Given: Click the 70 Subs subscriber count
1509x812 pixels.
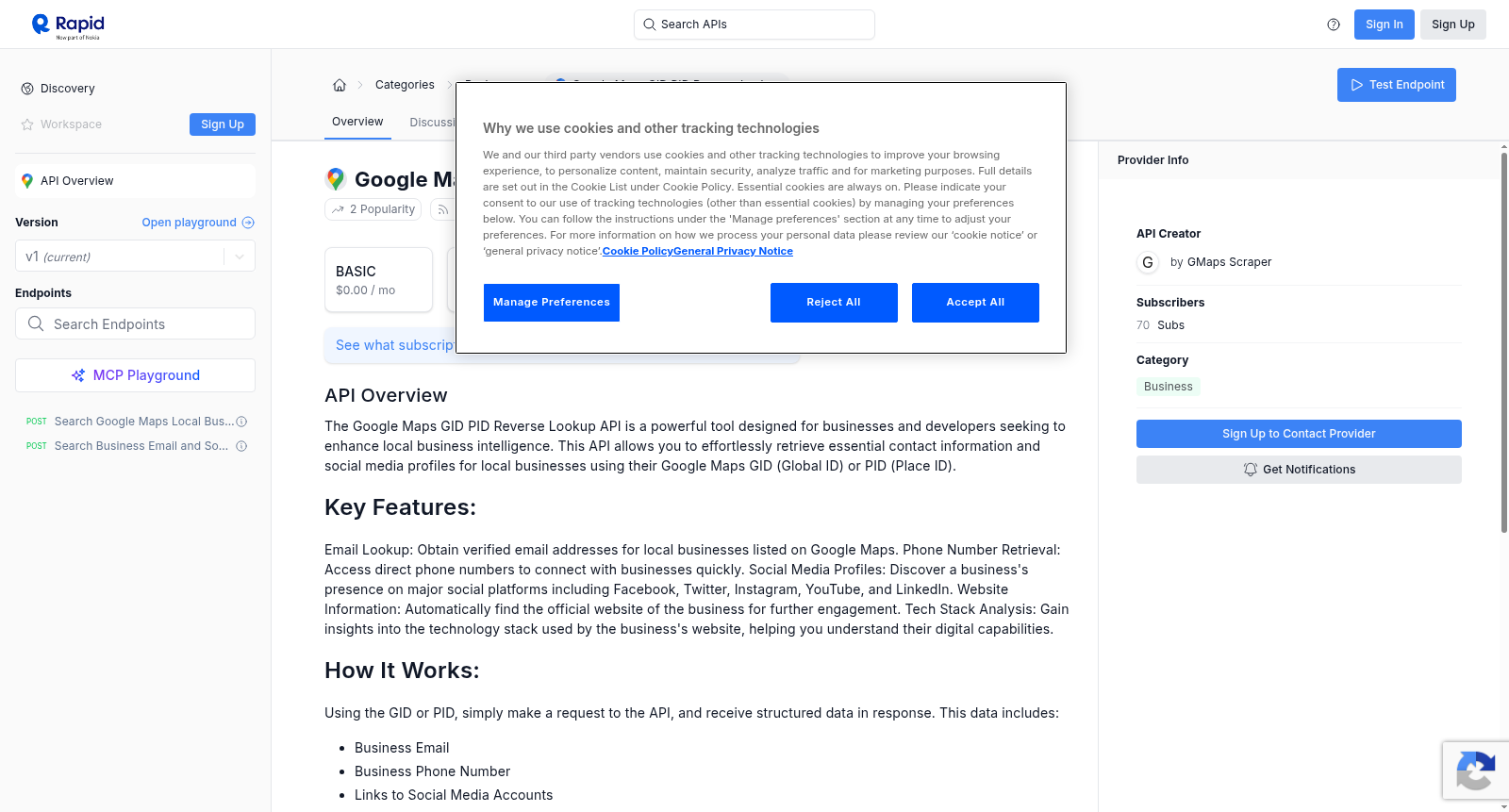Looking at the screenshot, I should click(1160, 325).
